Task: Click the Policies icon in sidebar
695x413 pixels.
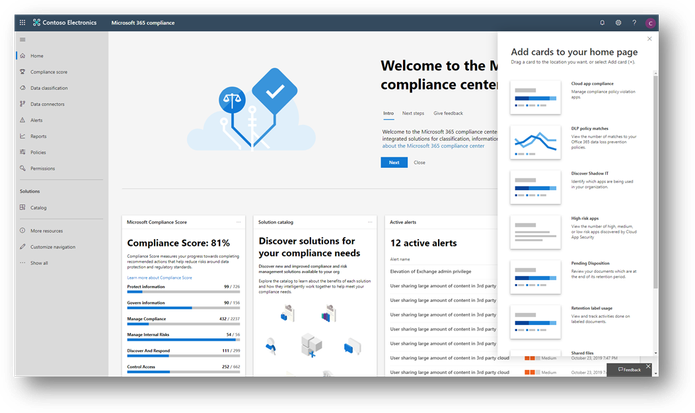Action: (x=23, y=152)
